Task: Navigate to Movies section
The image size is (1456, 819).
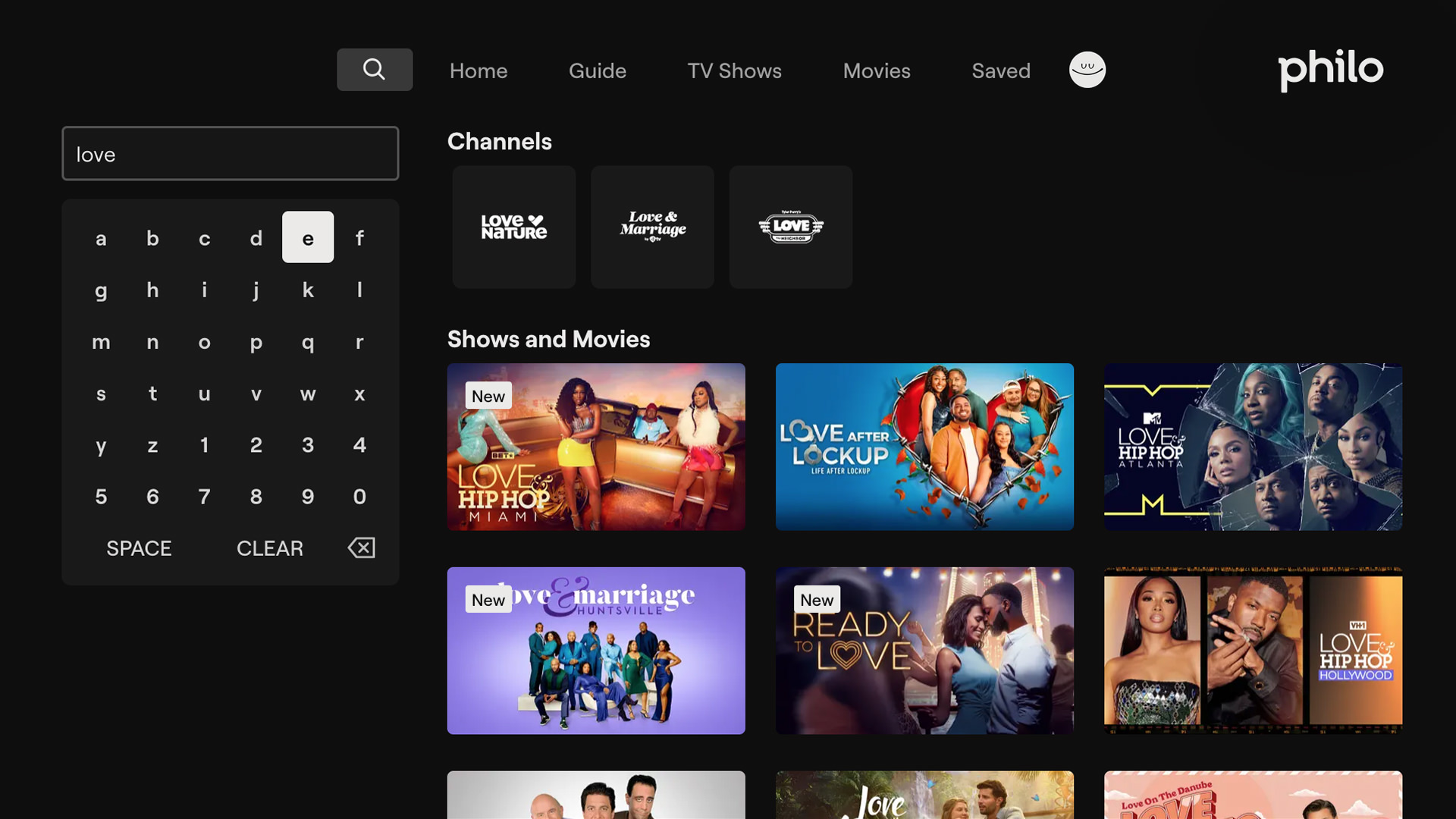Action: 876,71
